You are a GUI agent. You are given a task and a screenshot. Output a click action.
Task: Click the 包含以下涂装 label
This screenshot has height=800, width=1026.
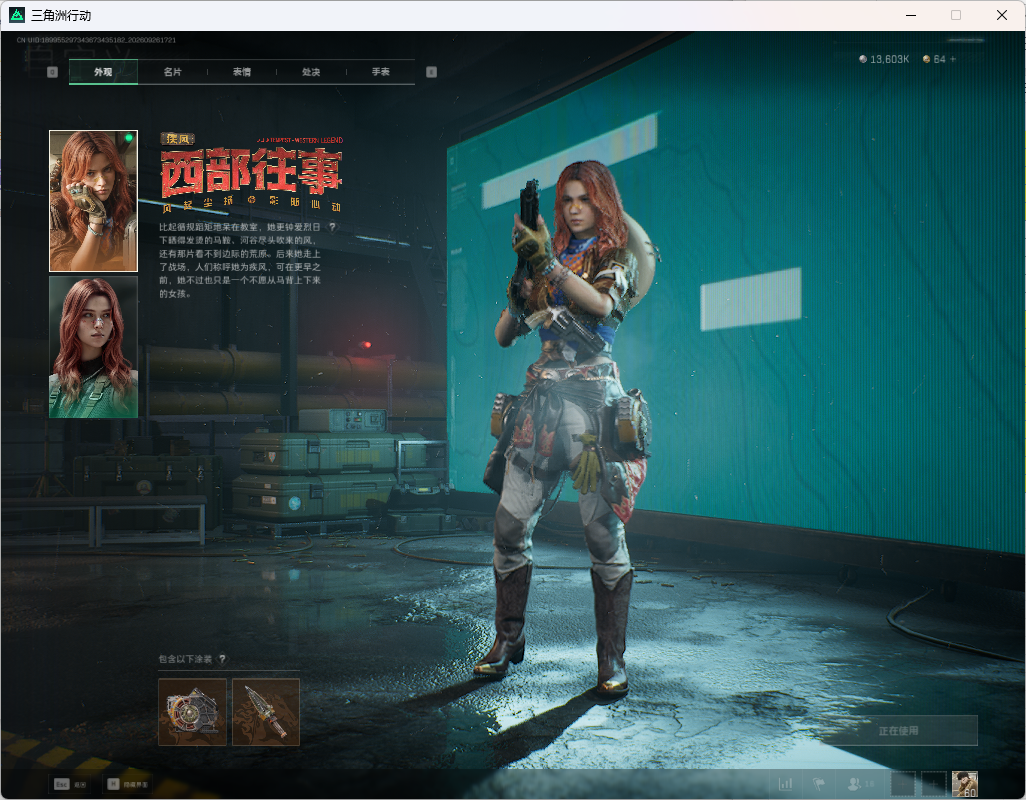click(x=185, y=659)
